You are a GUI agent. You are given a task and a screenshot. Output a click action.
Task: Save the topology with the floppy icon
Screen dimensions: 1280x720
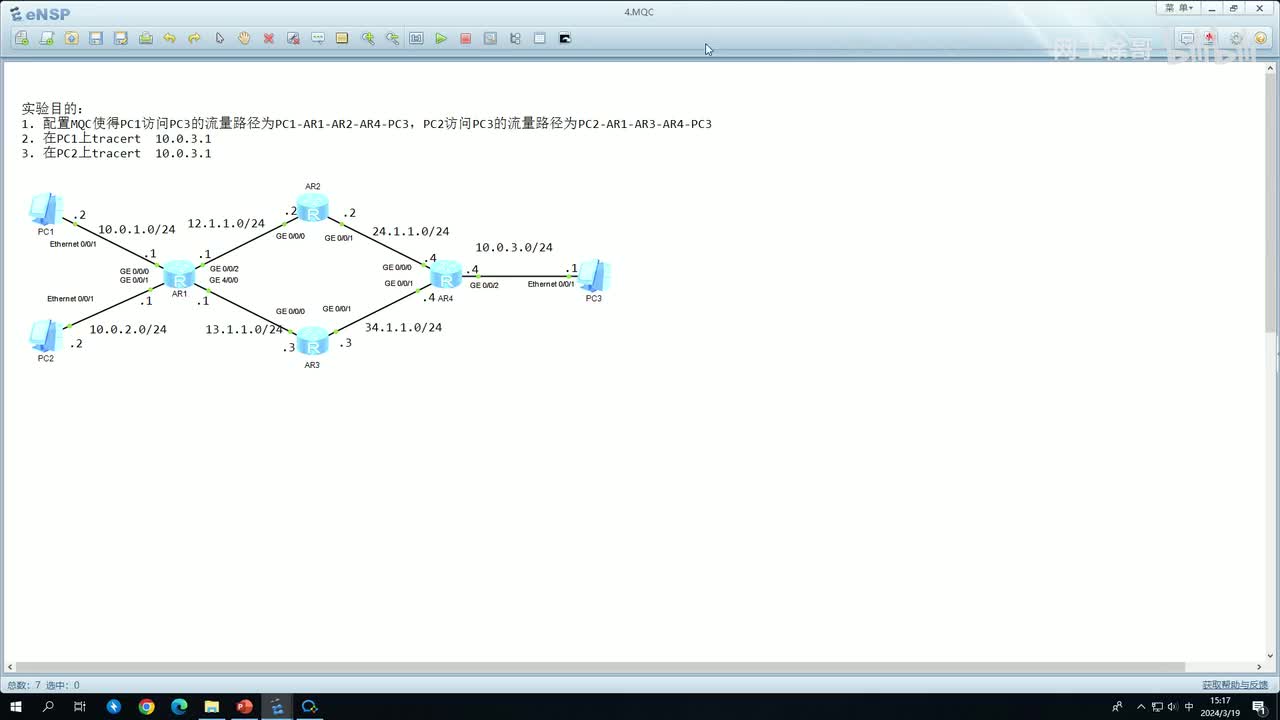[96, 38]
